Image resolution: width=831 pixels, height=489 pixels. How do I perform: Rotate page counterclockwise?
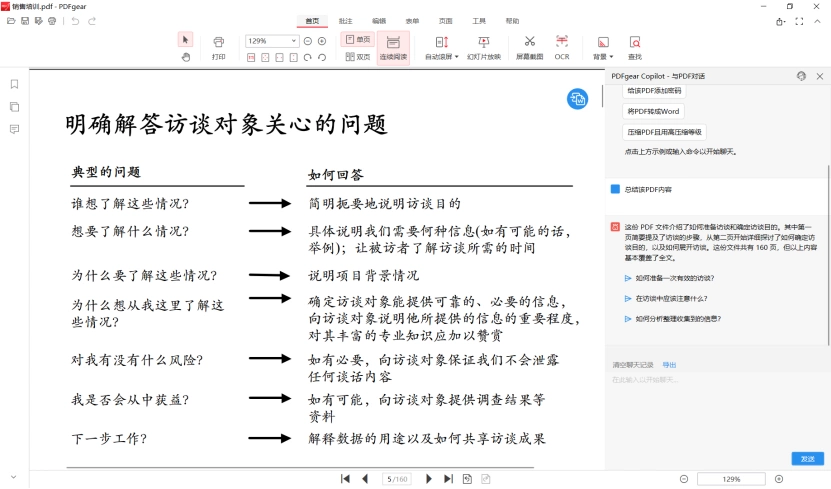tap(322, 57)
